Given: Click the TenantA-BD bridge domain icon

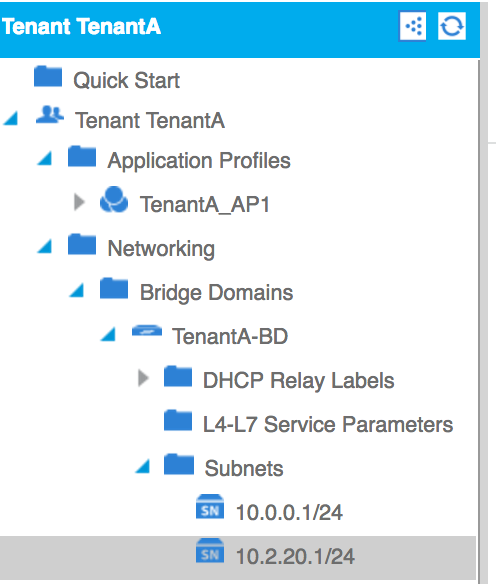Looking at the screenshot, I should [x=147, y=330].
